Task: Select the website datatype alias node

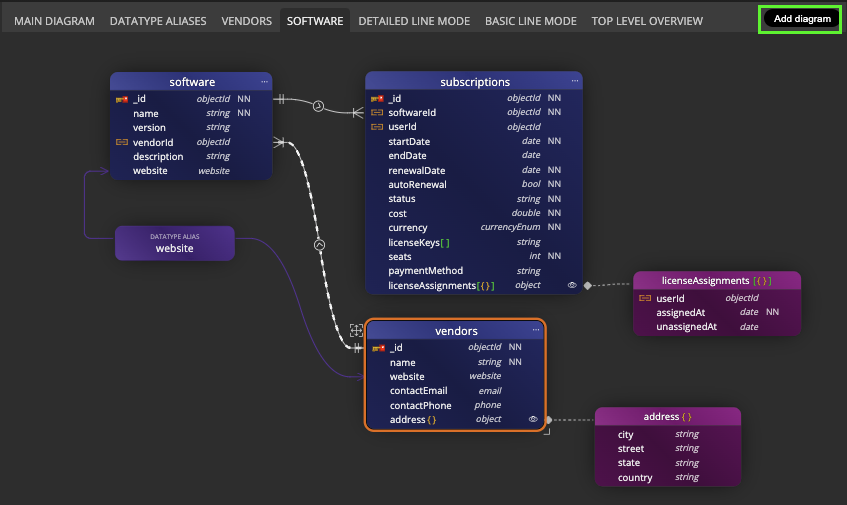Action: [x=175, y=243]
